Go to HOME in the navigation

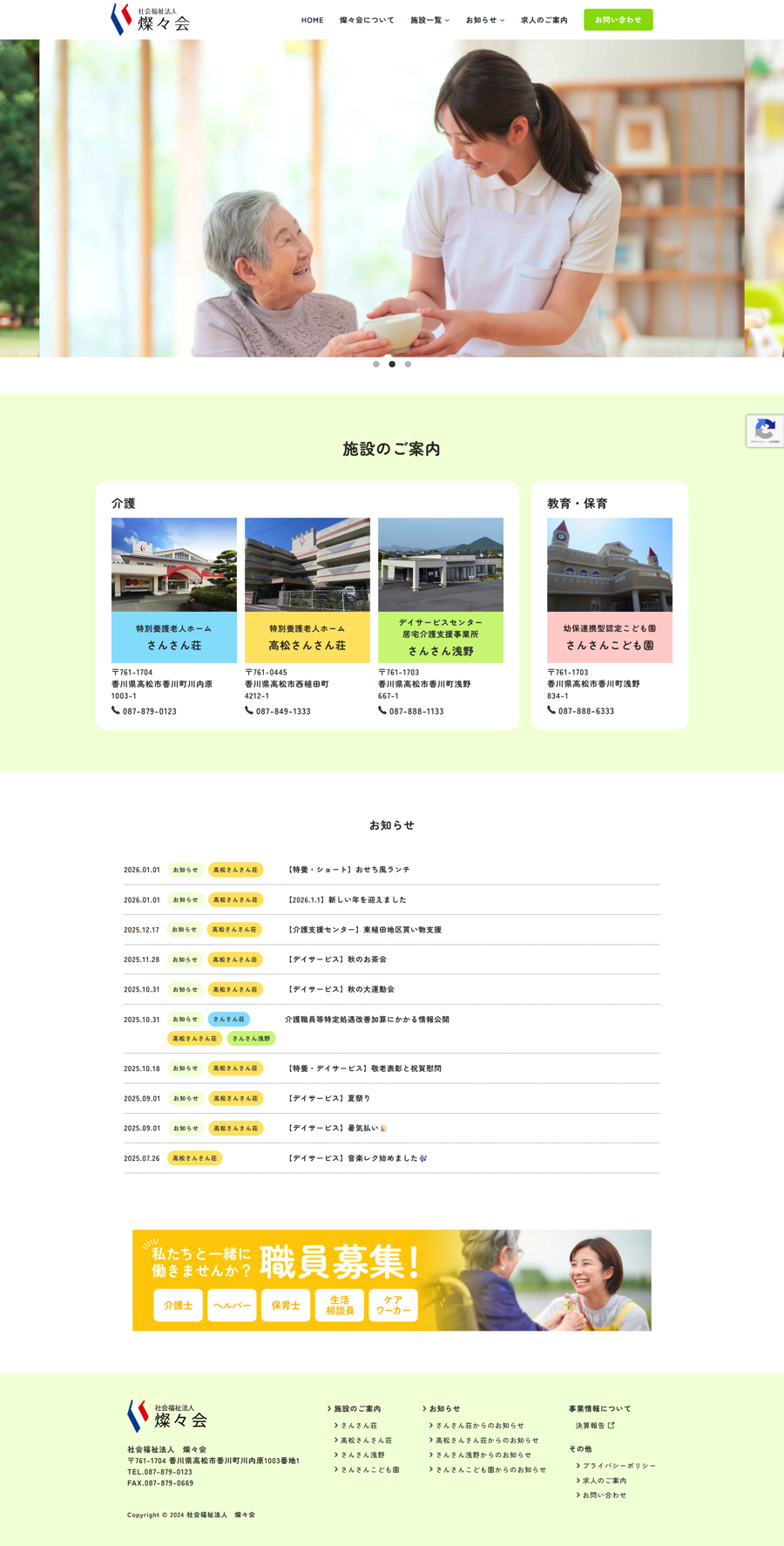pos(312,20)
